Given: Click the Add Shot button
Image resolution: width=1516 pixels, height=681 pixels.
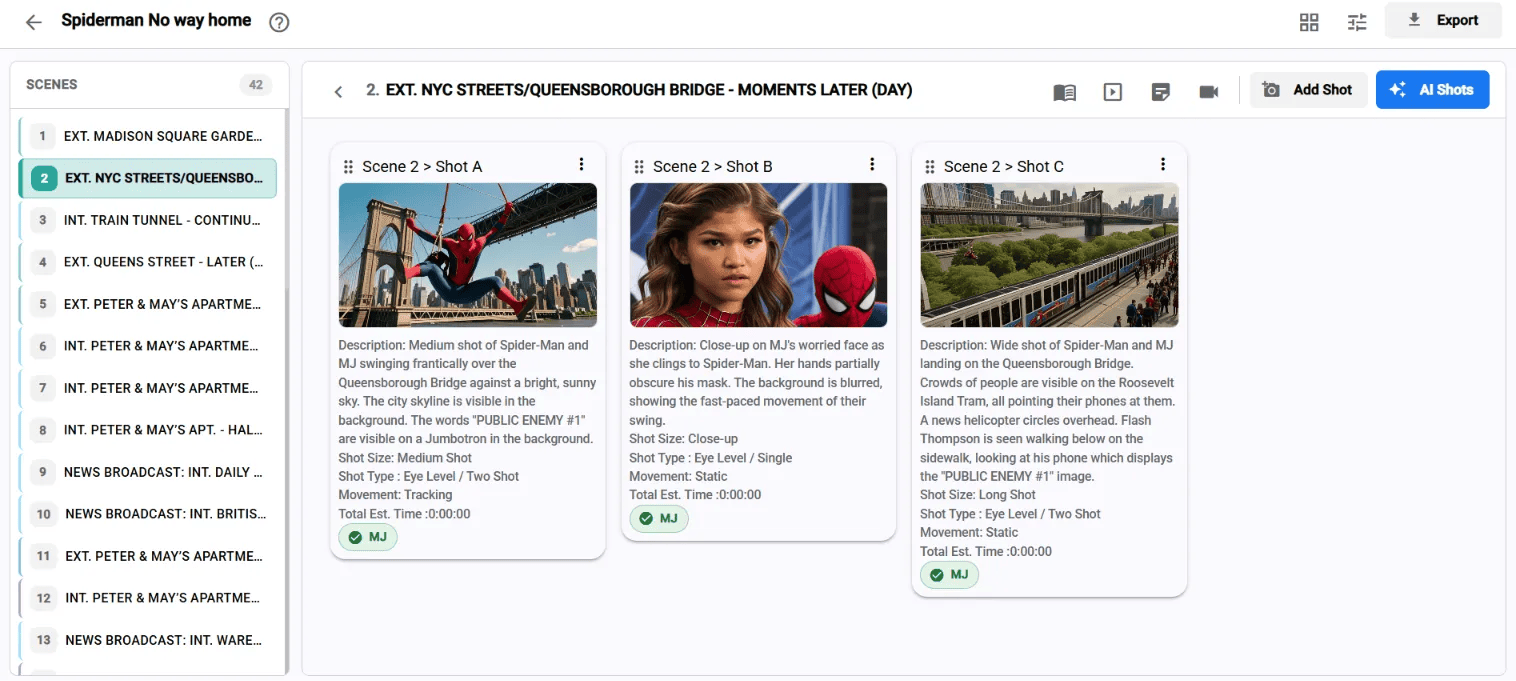Looking at the screenshot, I should 1308,90.
